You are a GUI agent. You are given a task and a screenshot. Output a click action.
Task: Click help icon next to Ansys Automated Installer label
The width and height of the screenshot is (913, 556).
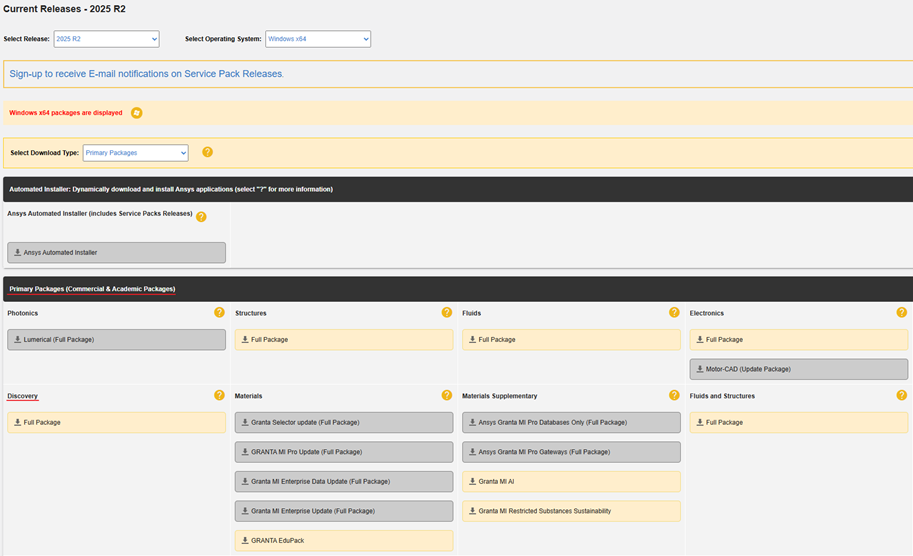pyautogui.click(x=201, y=217)
